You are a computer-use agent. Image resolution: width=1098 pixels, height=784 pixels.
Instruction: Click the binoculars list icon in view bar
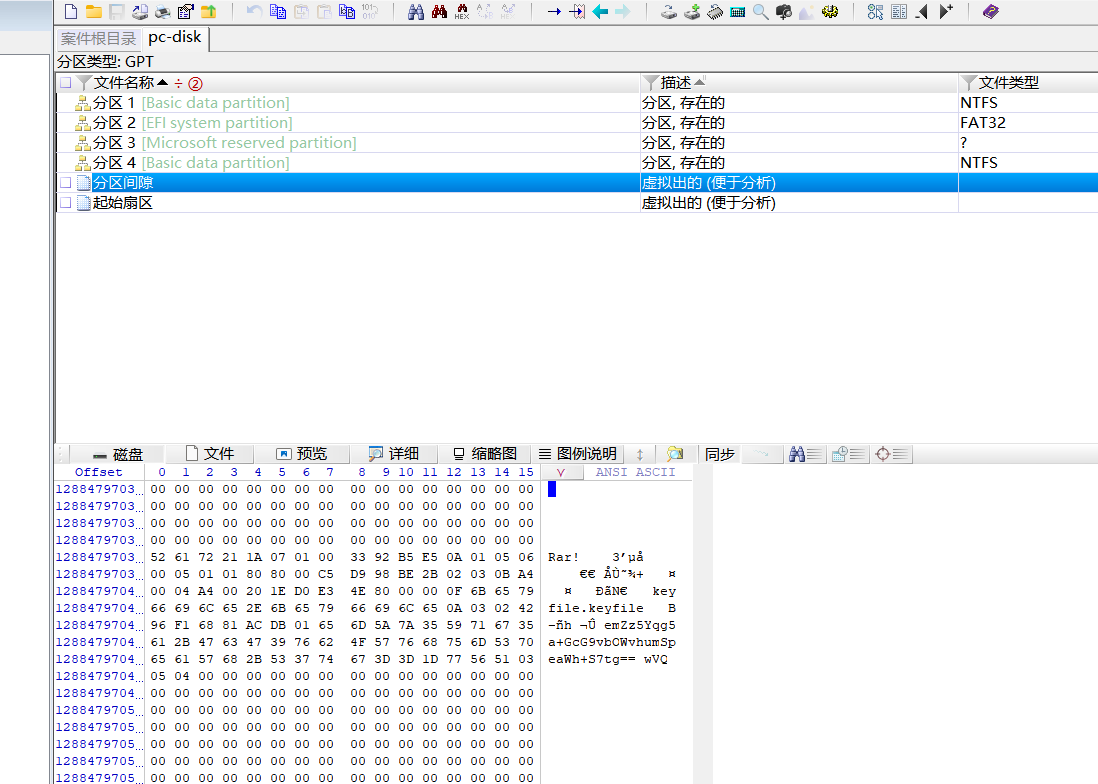(x=805, y=454)
